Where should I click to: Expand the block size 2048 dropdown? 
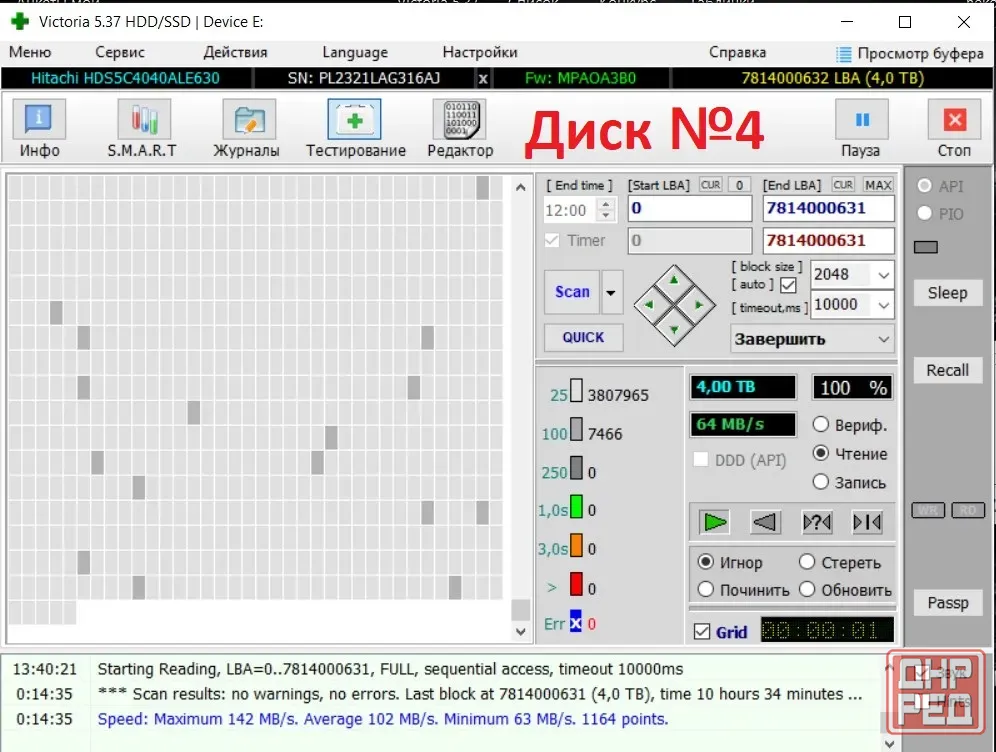click(x=884, y=275)
